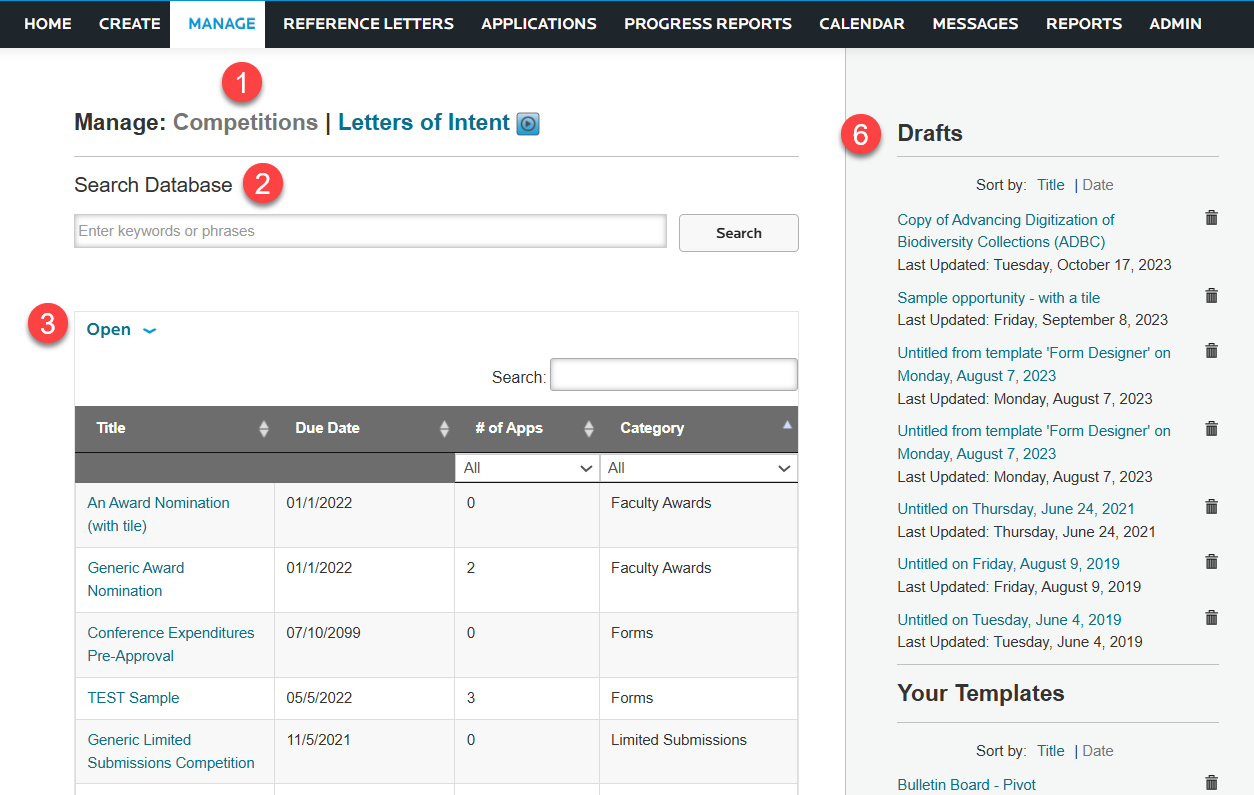
Task: Delete draft Copy of Advancing Digitization
Action: click(x=1211, y=218)
